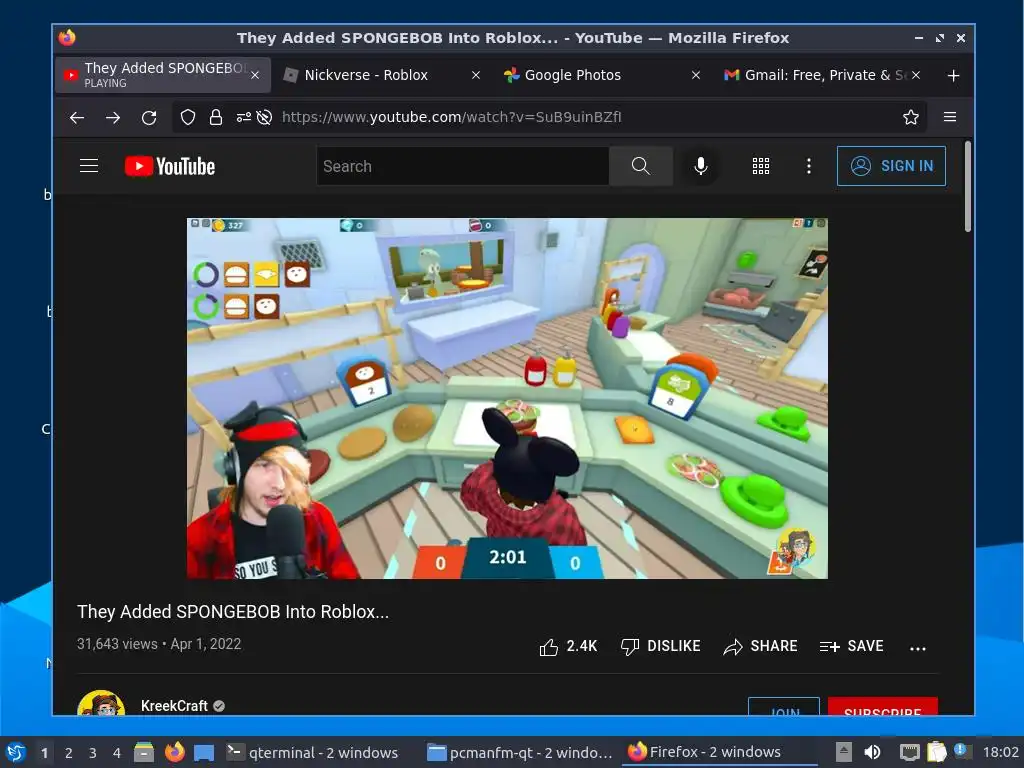The width and height of the screenshot is (1024, 768).
Task: Open pcmanfm-qt windows group in taskbar
Action: (x=519, y=752)
